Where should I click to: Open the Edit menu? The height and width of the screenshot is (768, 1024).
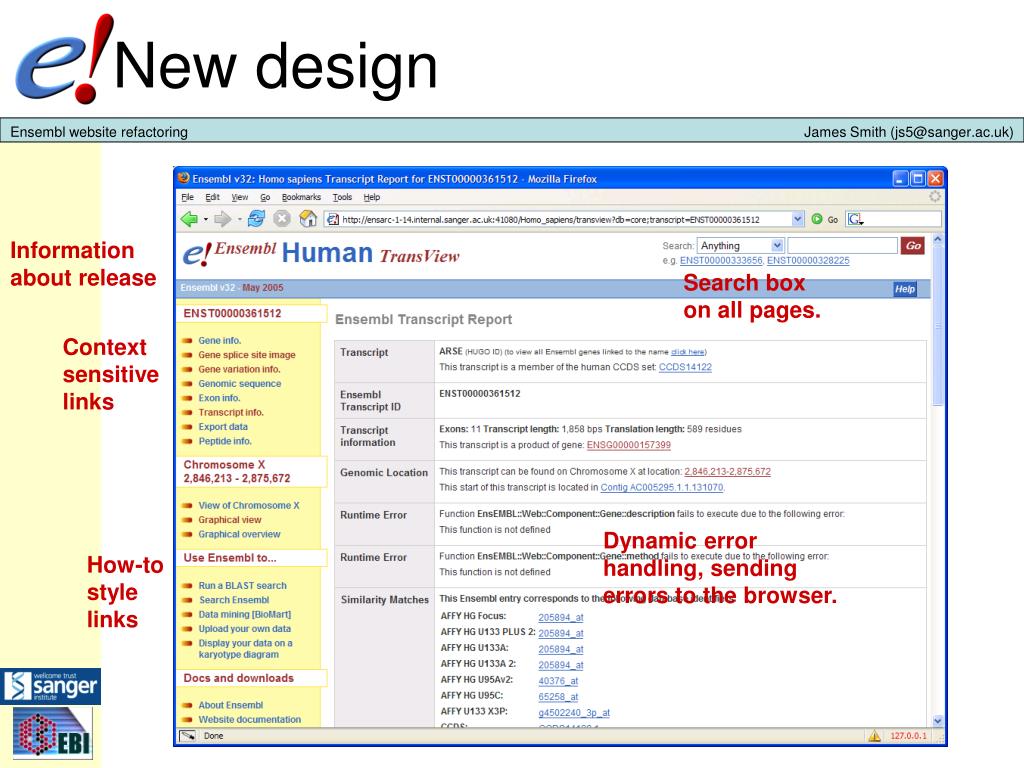212,197
